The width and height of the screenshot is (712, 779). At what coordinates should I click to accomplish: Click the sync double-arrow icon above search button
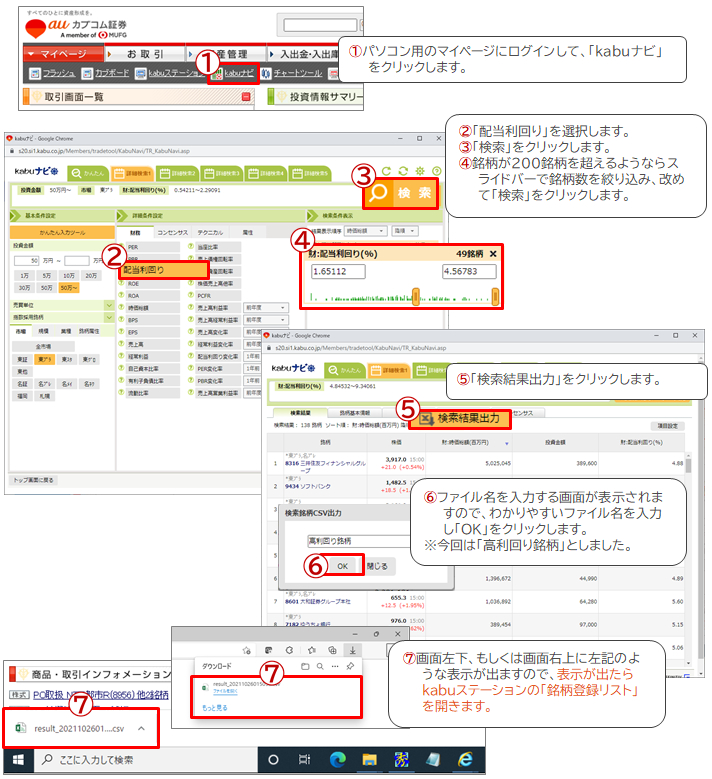403,171
